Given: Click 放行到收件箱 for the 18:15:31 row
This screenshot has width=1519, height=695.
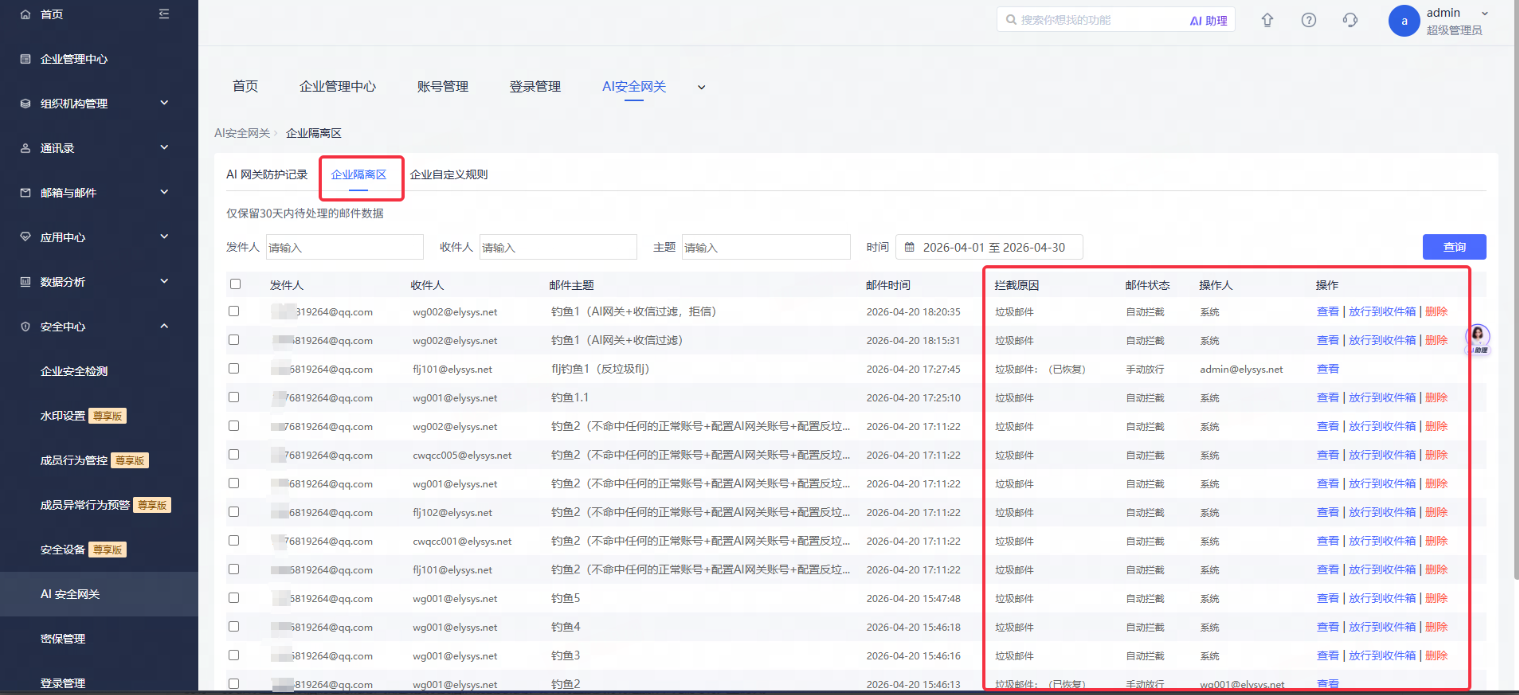Looking at the screenshot, I should point(1382,340).
